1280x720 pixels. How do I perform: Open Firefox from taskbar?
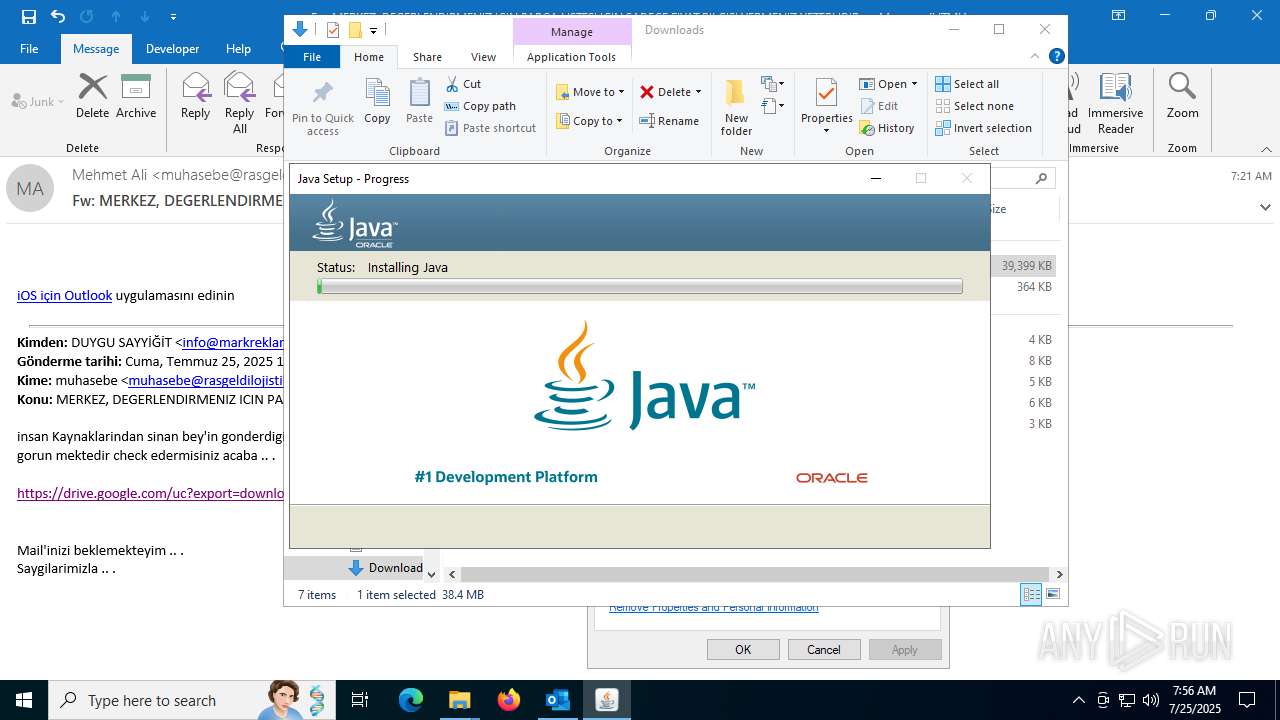(509, 700)
